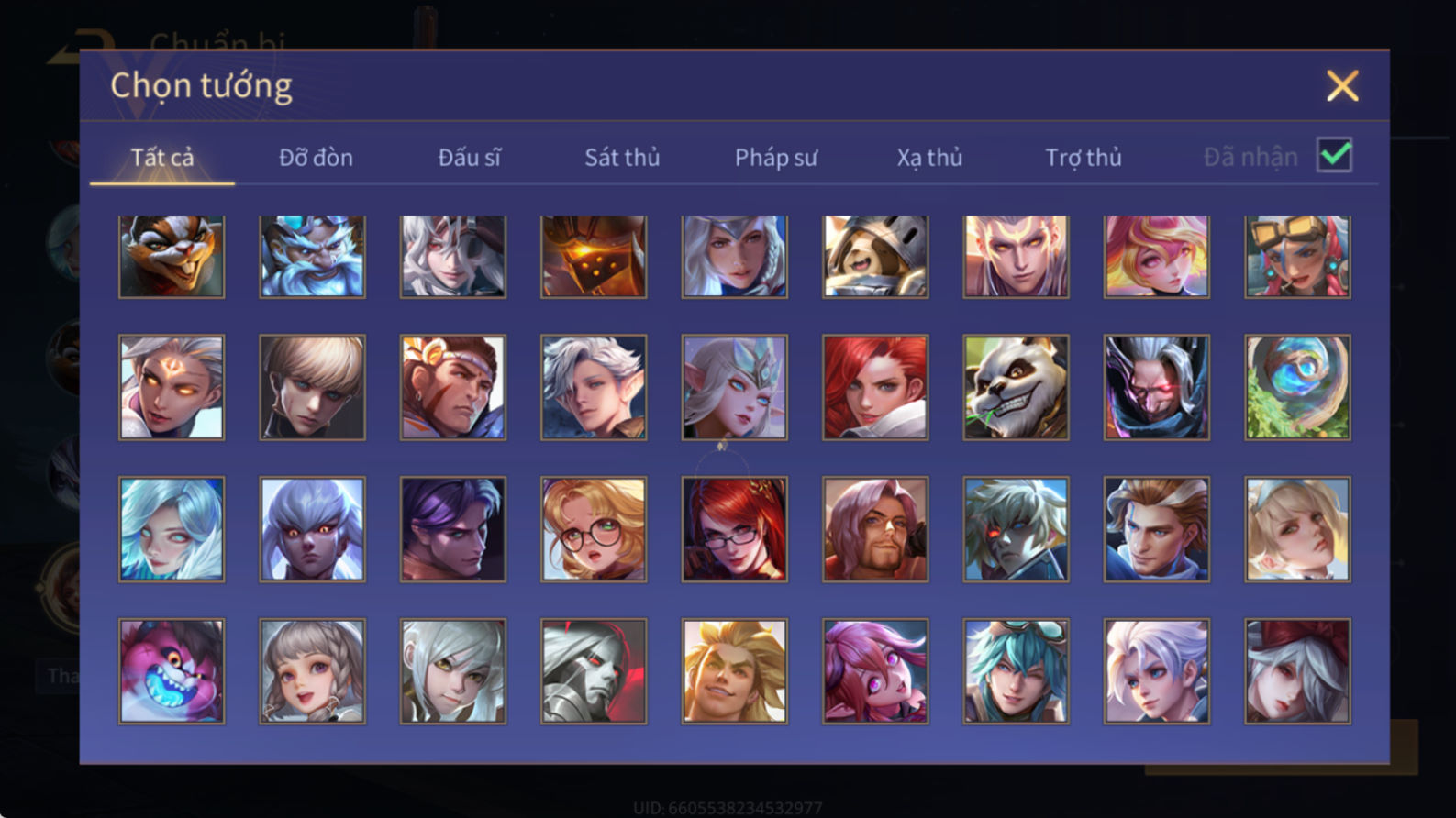The height and width of the screenshot is (818, 1456).
Task: Switch to the Đỡ đòn tab
Action: click(x=316, y=158)
